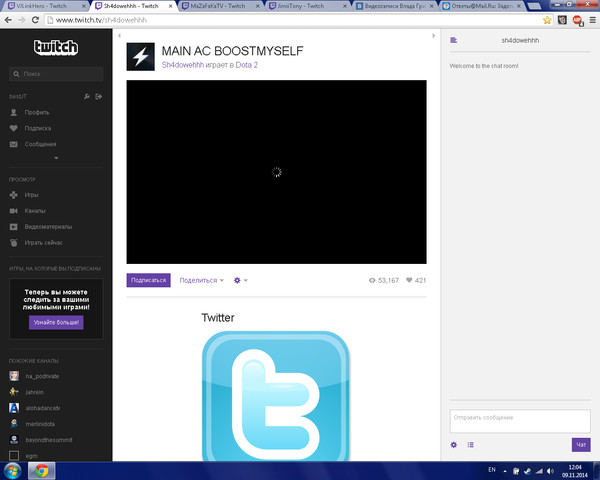Click the chat rooms list icon in header
600x480 pixels.
click(454, 40)
